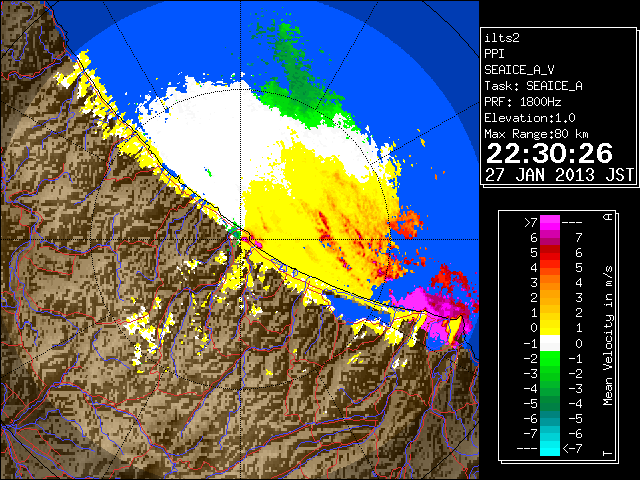
Task: Click the "Mean Velocity in m/s" legend title
Action: point(608,336)
